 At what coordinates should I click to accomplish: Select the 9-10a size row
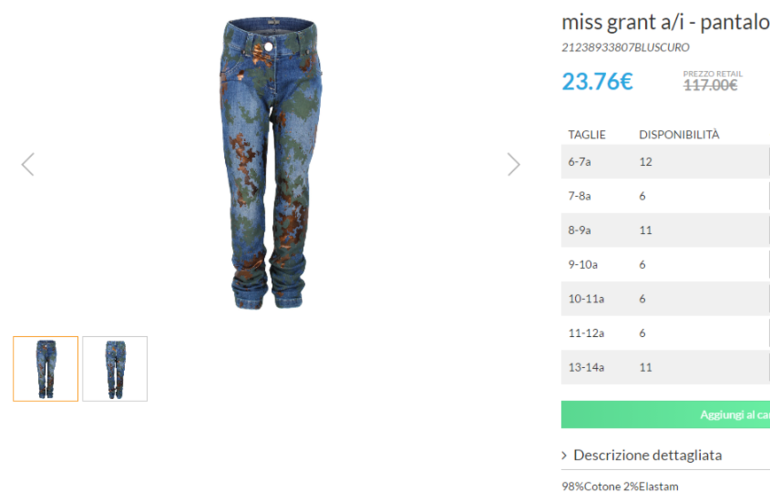[x=665, y=264]
